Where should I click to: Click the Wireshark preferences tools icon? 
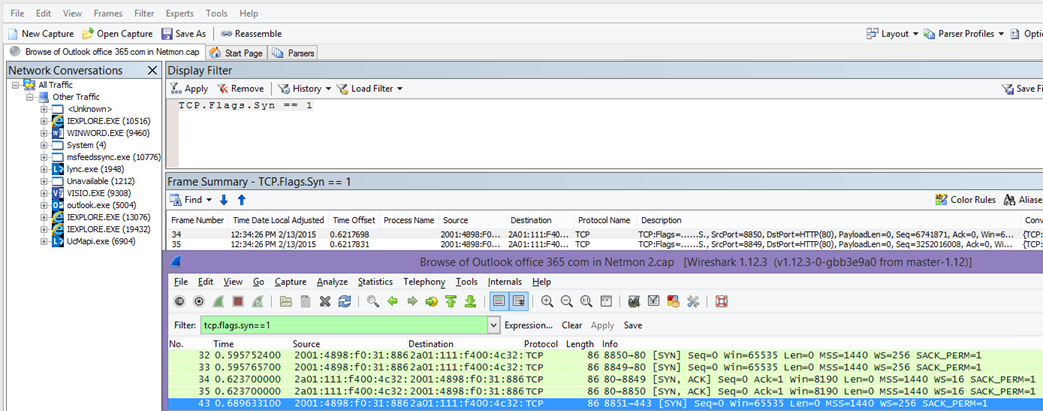693,301
